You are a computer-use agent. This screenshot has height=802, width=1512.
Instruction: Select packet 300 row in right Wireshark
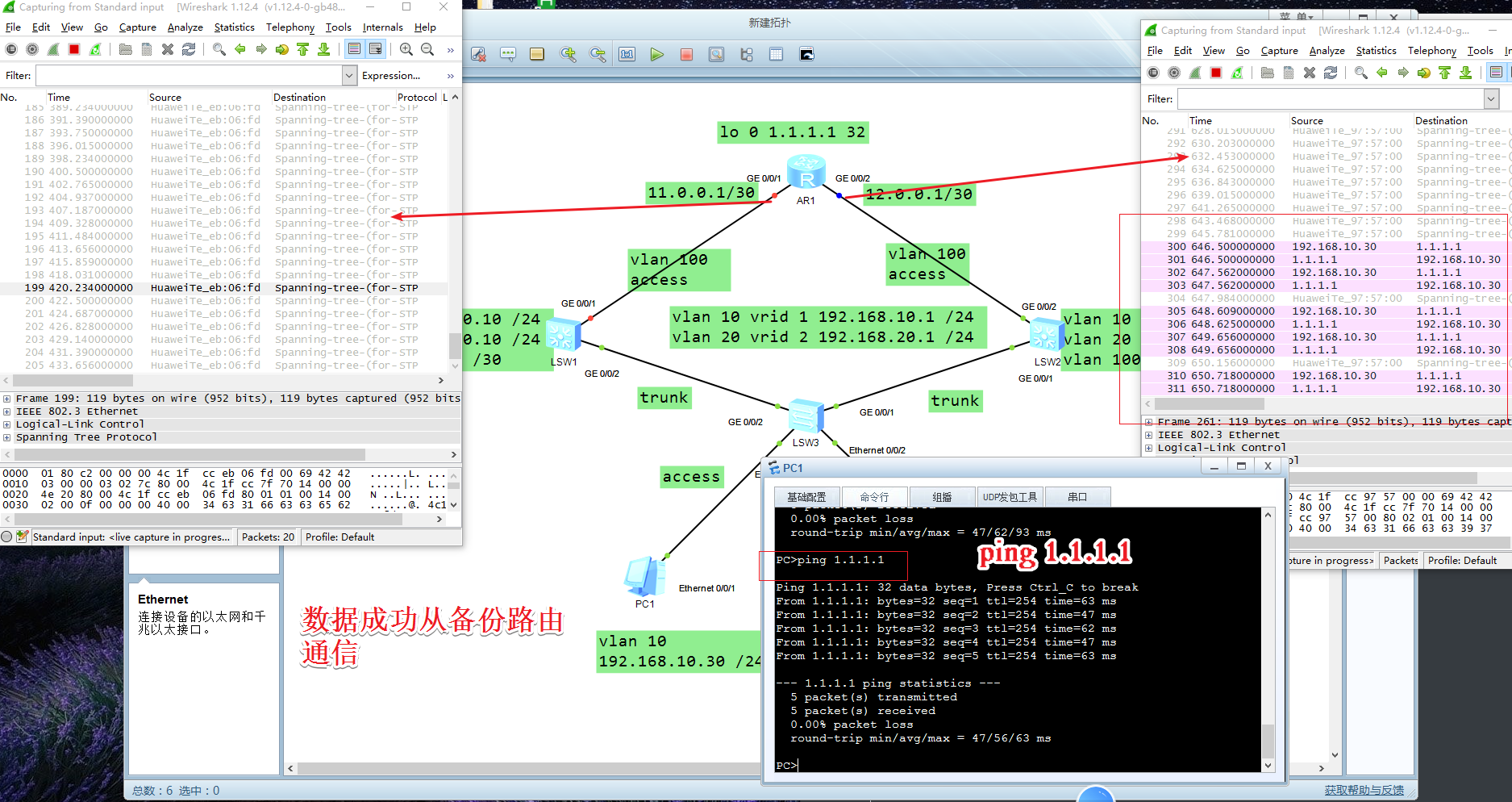[1327, 246]
